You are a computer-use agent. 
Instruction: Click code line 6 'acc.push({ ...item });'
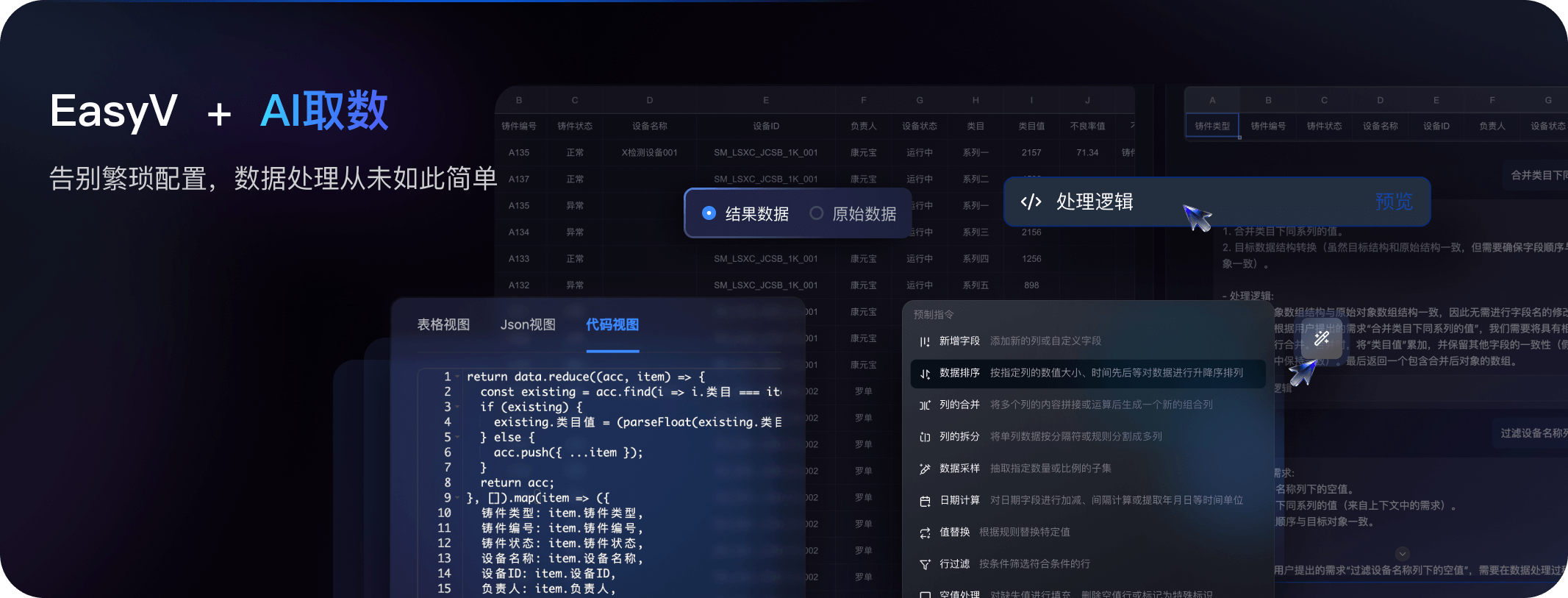(x=568, y=452)
